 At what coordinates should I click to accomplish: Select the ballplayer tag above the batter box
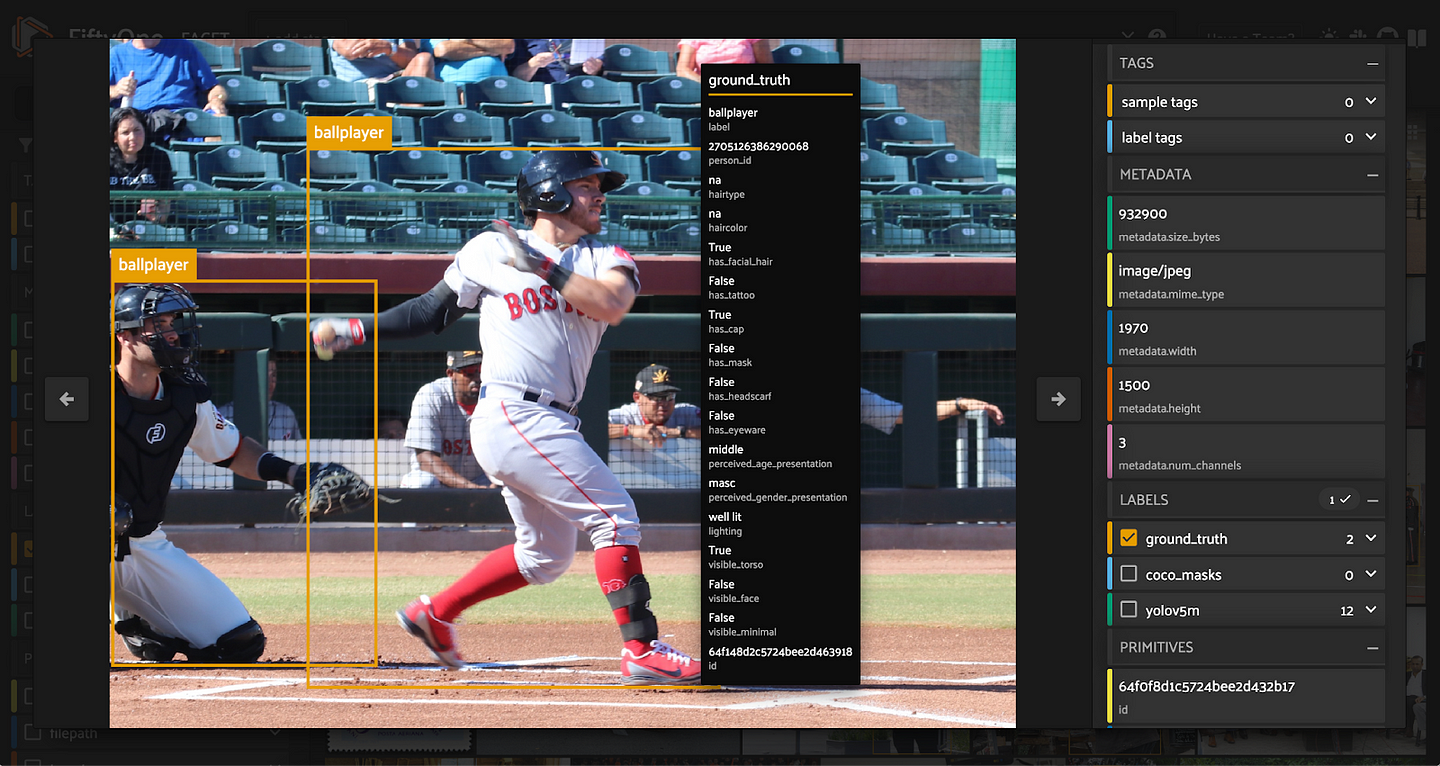(348, 132)
